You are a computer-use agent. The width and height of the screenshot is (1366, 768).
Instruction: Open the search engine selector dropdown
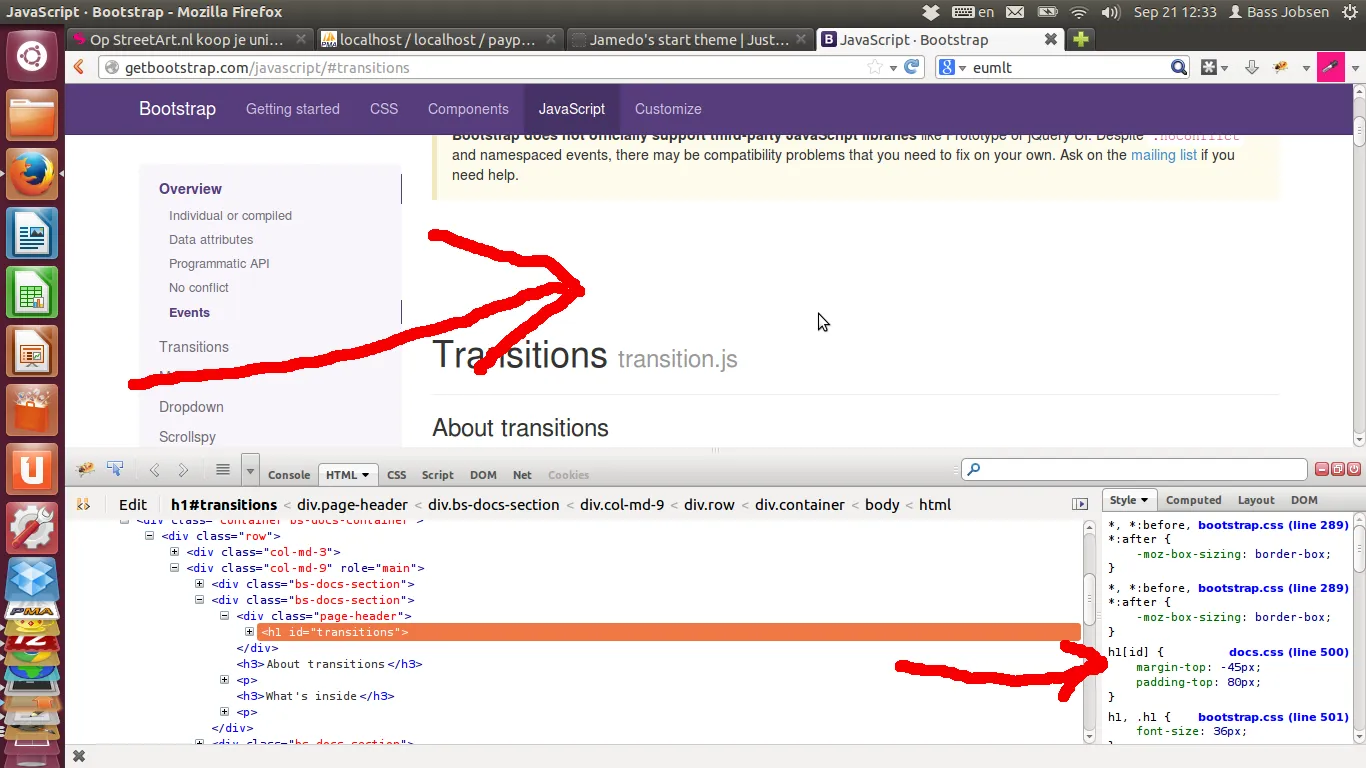(954, 68)
